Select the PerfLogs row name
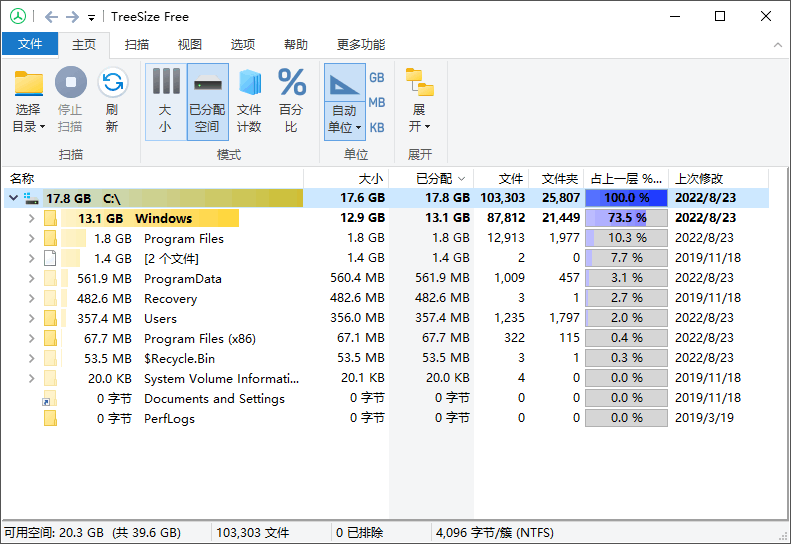 click(x=169, y=418)
